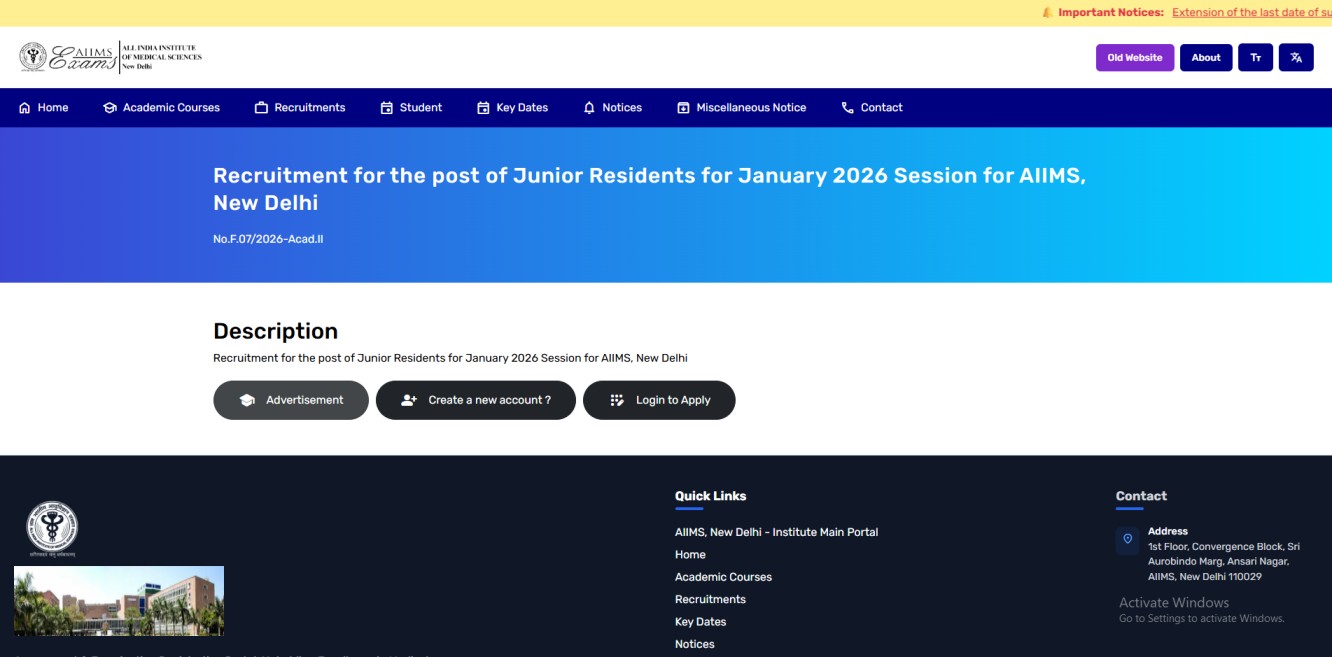Click the Old Website button
Image resolution: width=1332 pixels, height=657 pixels.
click(x=1134, y=57)
